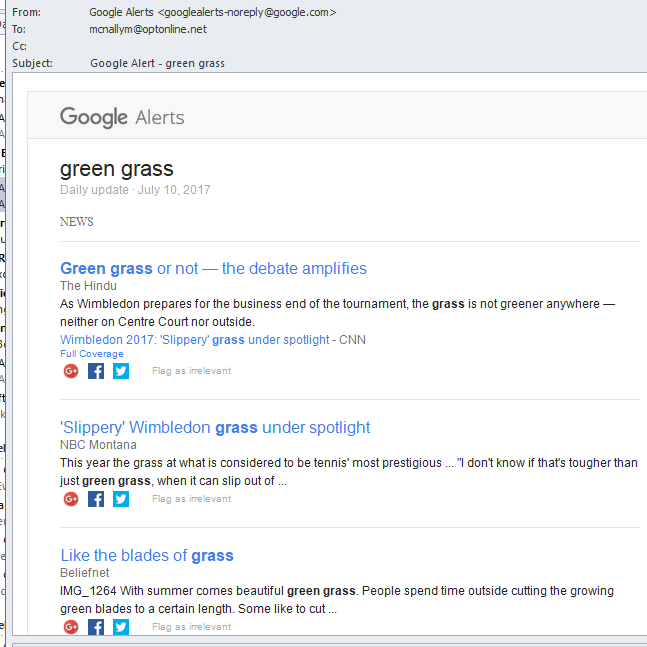Share Beliefnet article on Facebook
The height and width of the screenshot is (647, 647).
(96, 627)
